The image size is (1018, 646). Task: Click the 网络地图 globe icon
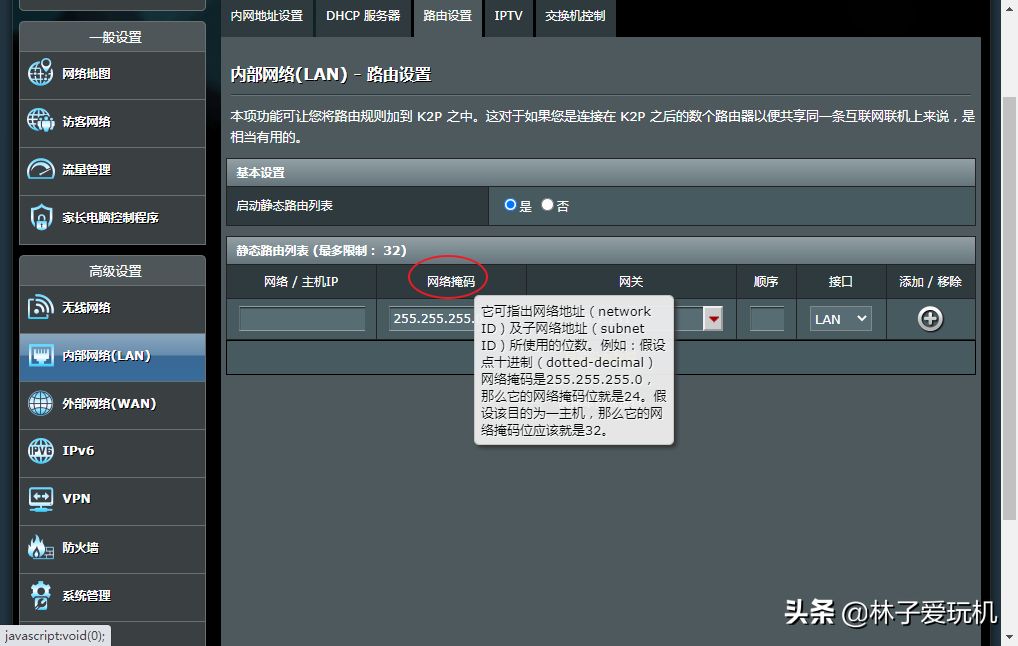click(41, 73)
